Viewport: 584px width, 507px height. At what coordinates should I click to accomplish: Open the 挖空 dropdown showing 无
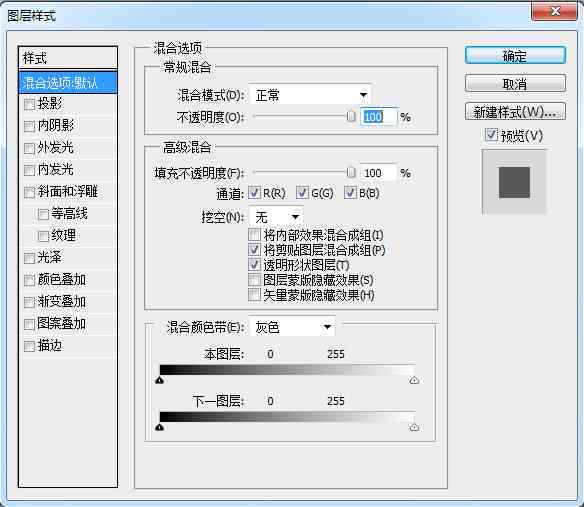tap(276, 216)
